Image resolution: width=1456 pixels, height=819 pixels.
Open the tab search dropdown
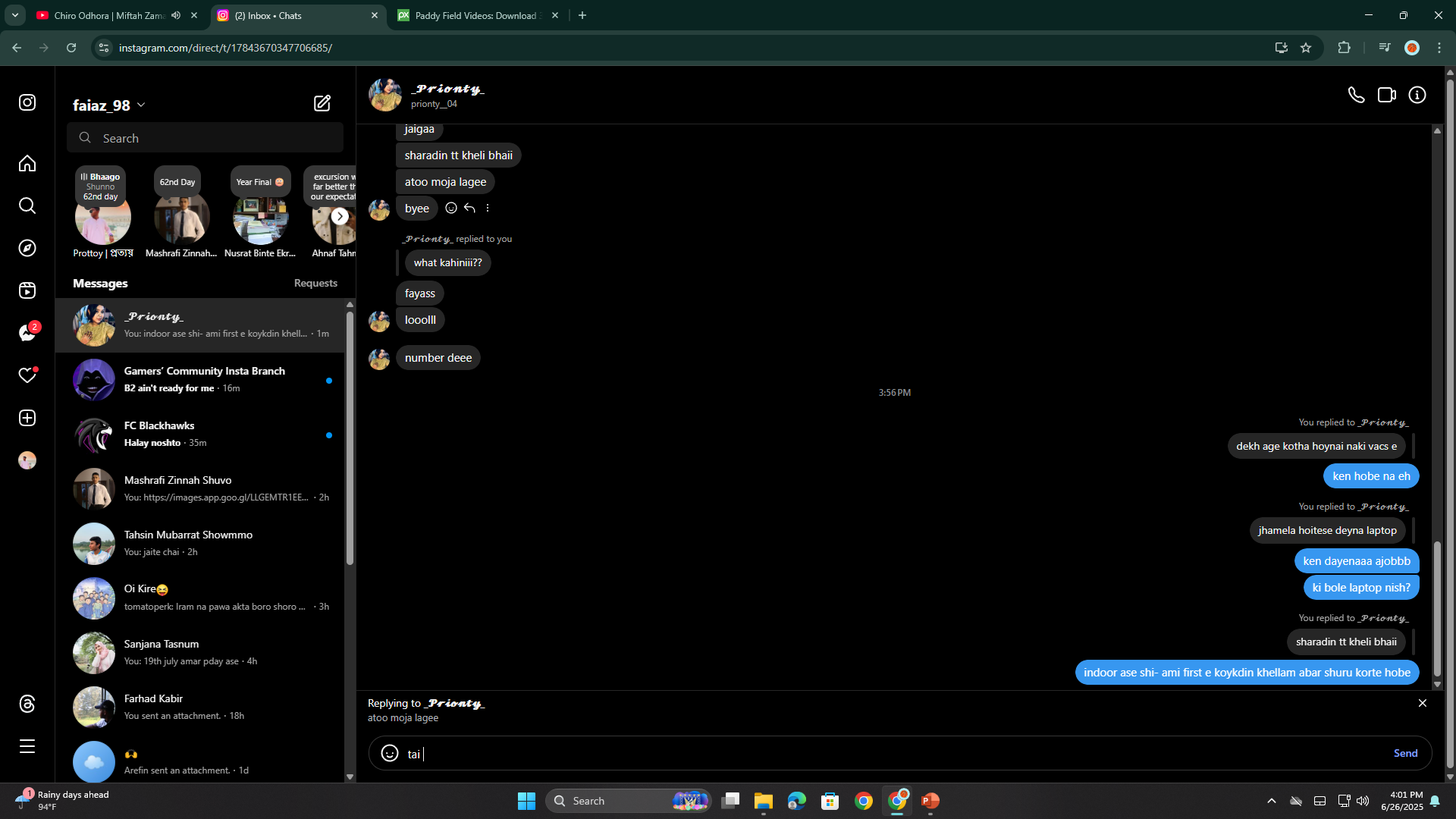tap(14, 15)
